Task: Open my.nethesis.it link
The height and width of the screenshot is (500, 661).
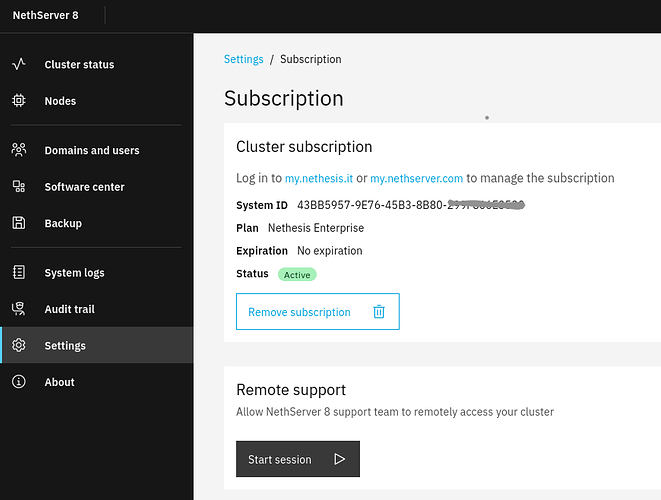Action: pyautogui.click(x=319, y=178)
